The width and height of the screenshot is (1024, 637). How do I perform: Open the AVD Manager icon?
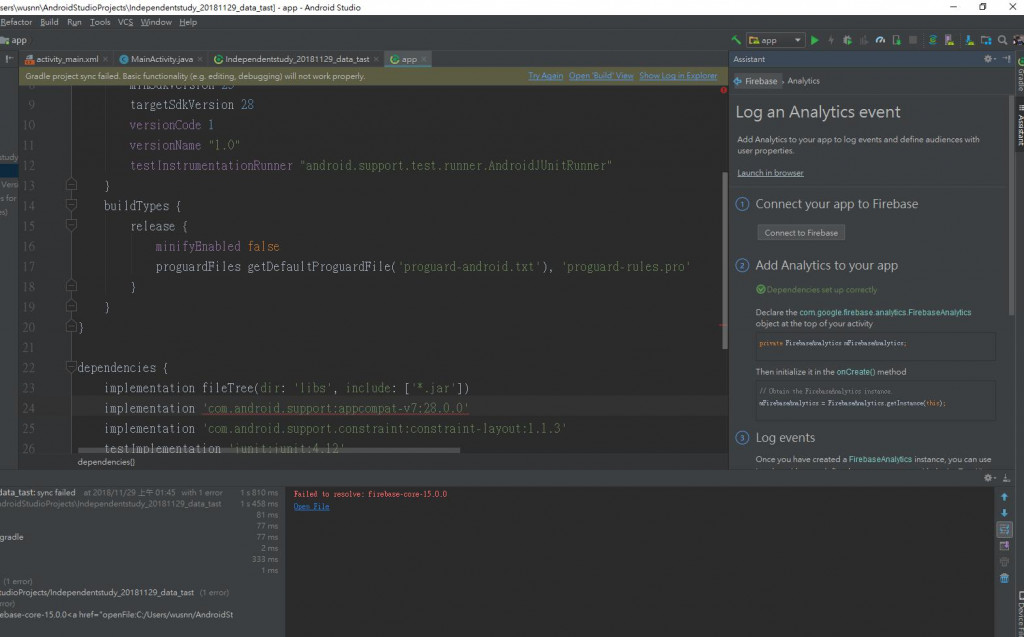tap(949, 40)
